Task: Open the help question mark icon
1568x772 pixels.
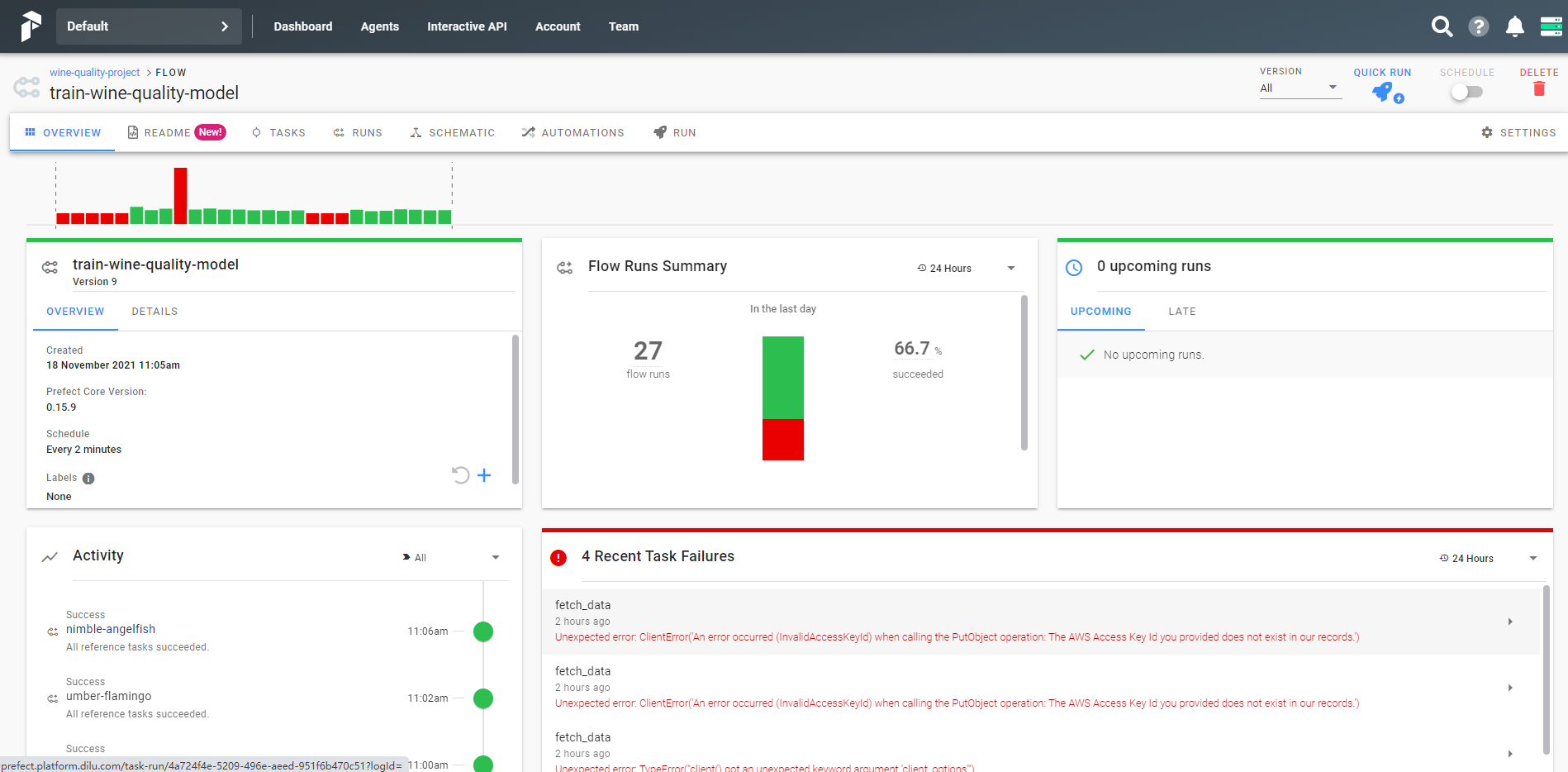Action: [x=1478, y=26]
